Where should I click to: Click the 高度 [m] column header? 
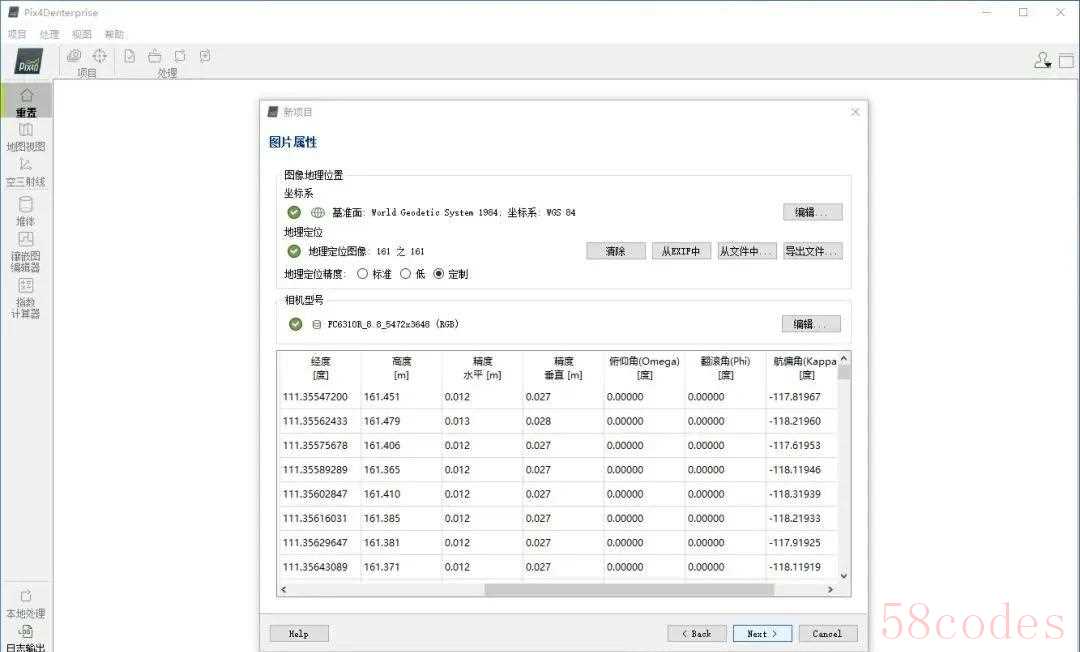coord(401,368)
